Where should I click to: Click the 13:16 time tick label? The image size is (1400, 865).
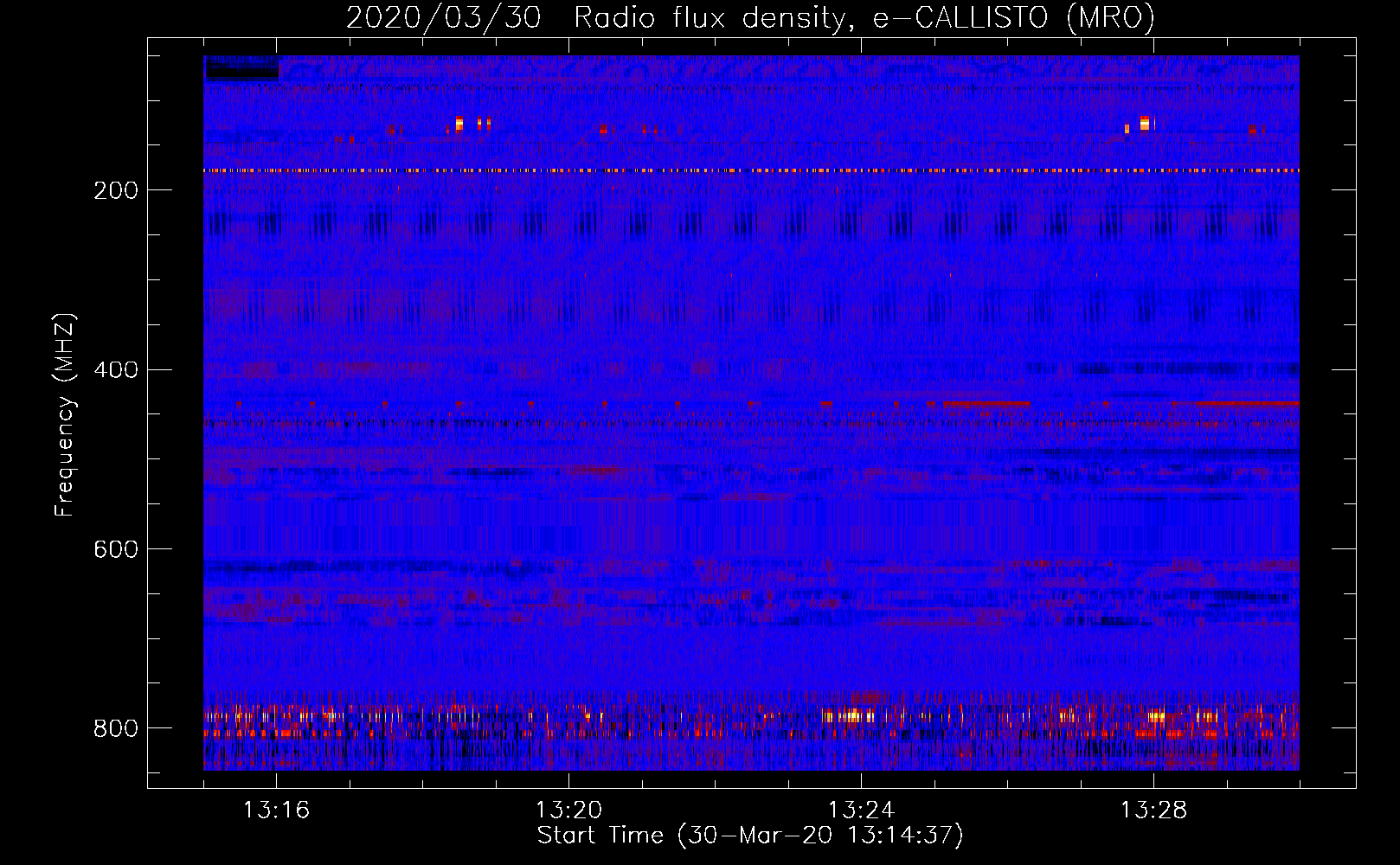pyautogui.click(x=276, y=810)
